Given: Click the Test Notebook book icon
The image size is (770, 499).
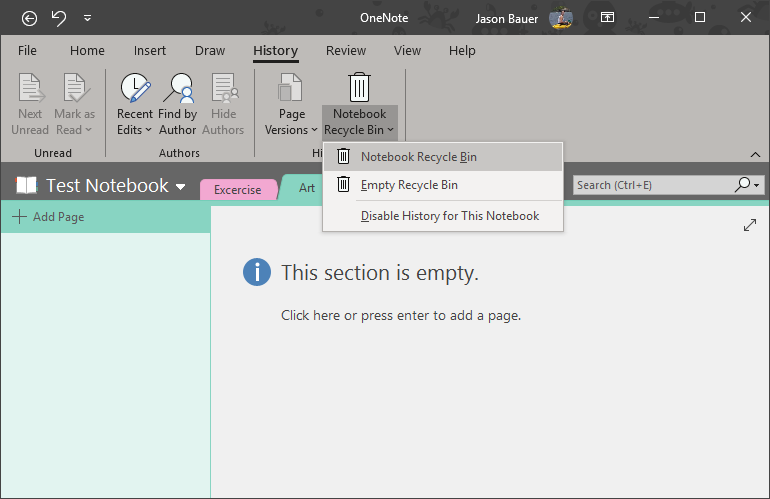Looking at the screenshot, I should pyautogui.click(x=27, y=186).
